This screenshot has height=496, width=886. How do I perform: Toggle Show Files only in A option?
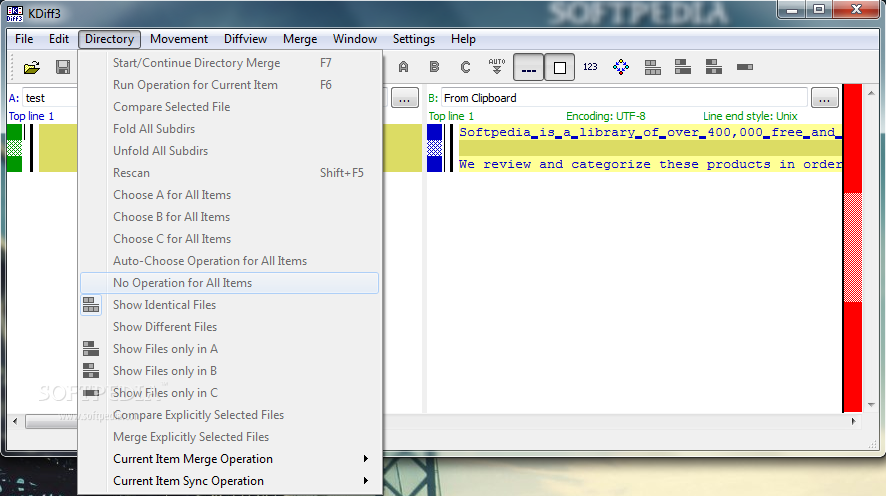coord(229,349)
